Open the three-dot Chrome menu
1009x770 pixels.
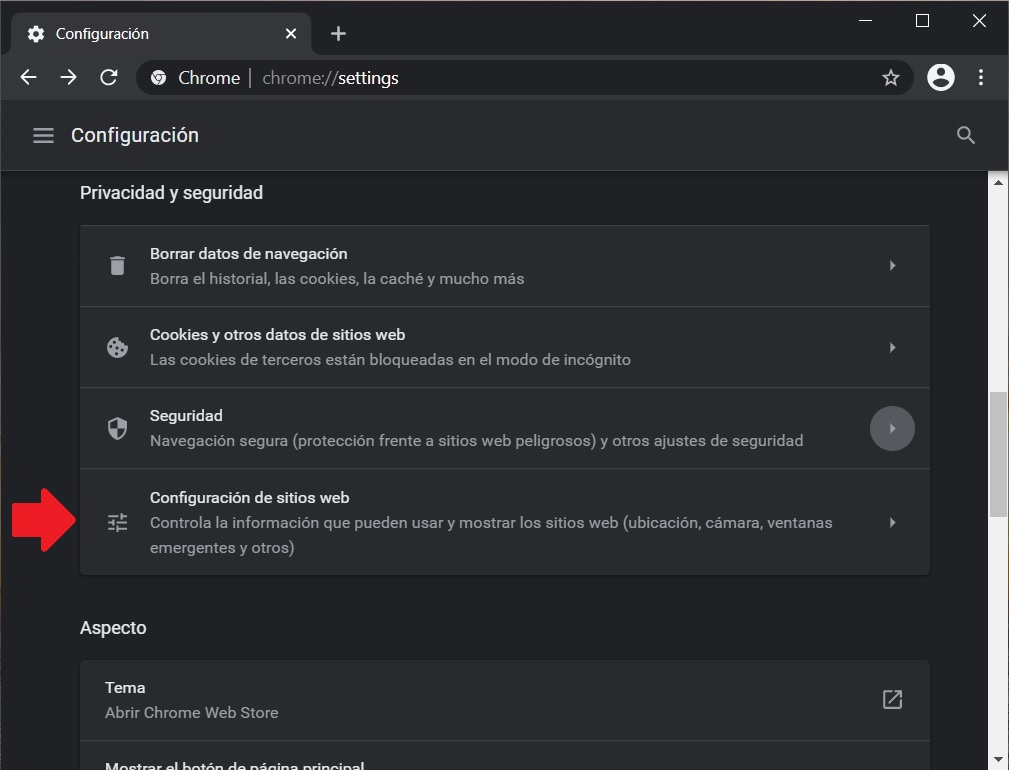coord(981,78)
